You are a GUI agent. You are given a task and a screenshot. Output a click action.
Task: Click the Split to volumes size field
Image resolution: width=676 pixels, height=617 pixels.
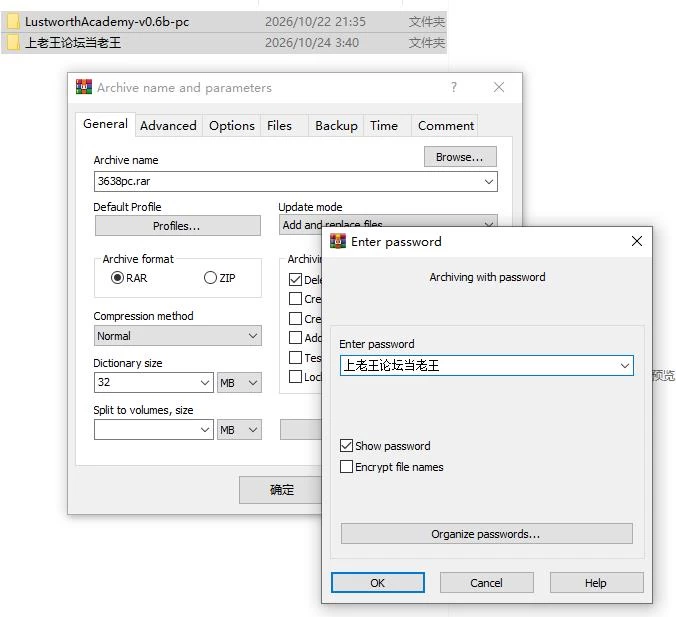pyautogui.click(x=153, y=429)
